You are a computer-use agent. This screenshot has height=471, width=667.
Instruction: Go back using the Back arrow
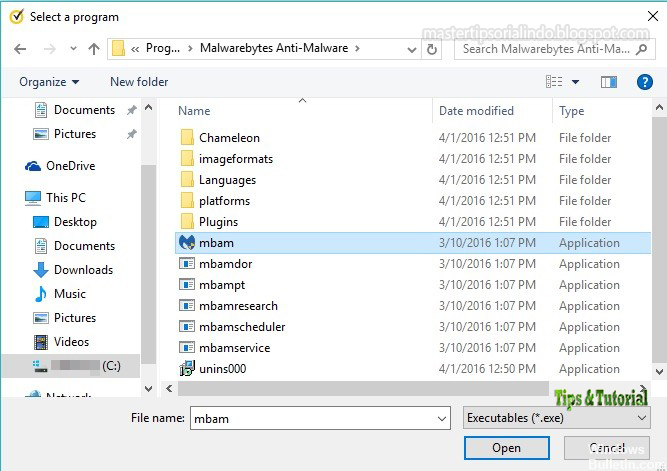pos(20,49)
